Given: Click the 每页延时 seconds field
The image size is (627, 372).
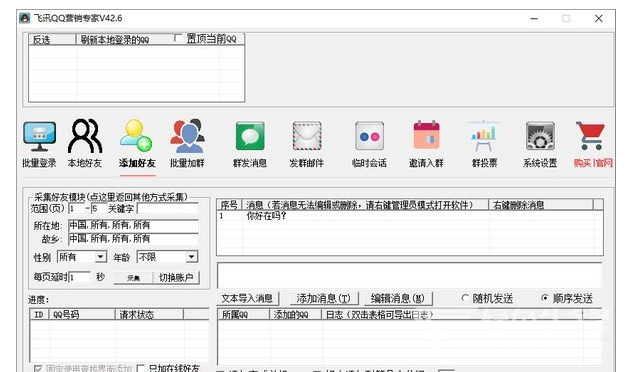Looking at the screenshot, I should point(80,277).
